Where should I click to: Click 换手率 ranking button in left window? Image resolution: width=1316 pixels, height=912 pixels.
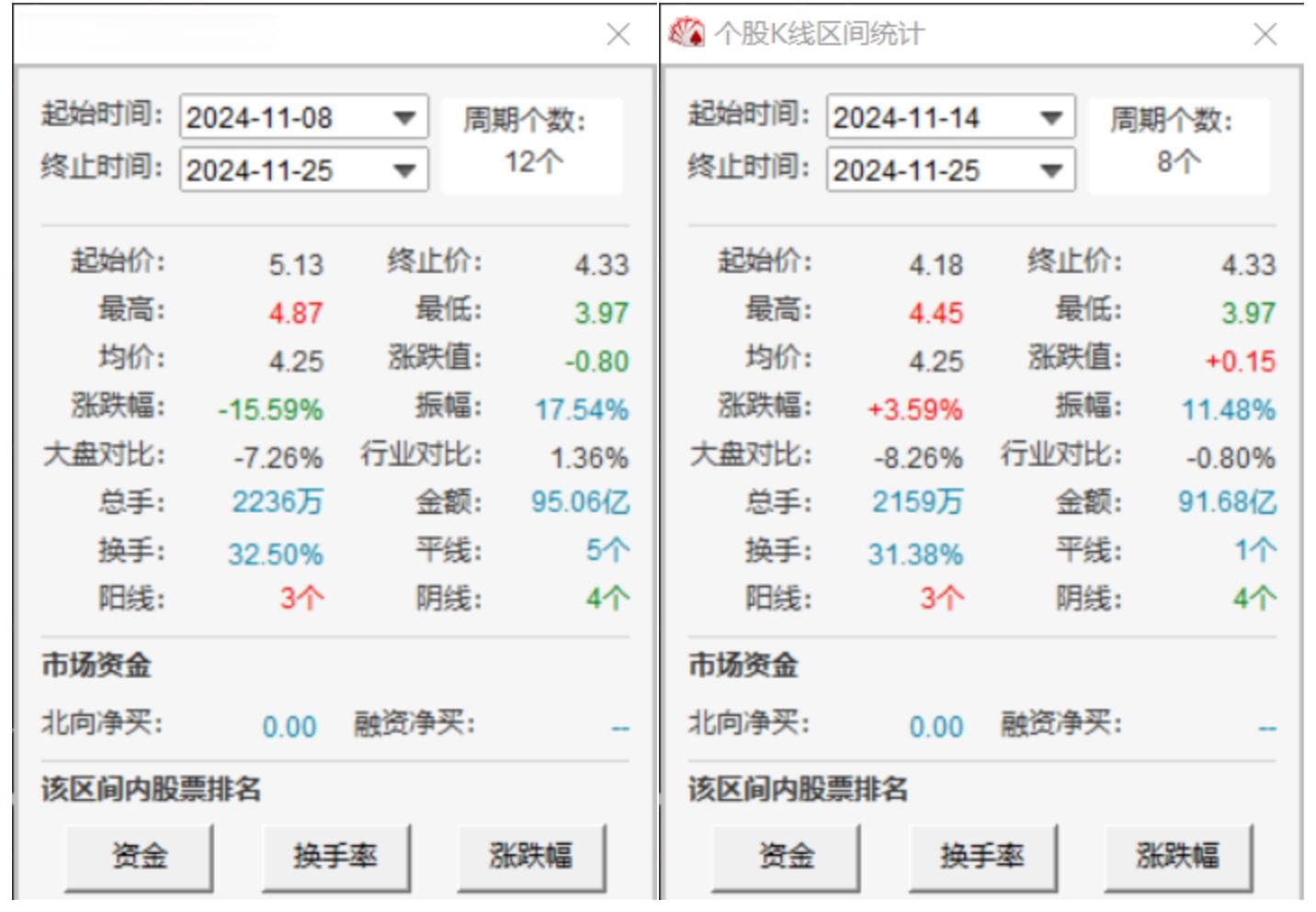[x=335, y=857]
